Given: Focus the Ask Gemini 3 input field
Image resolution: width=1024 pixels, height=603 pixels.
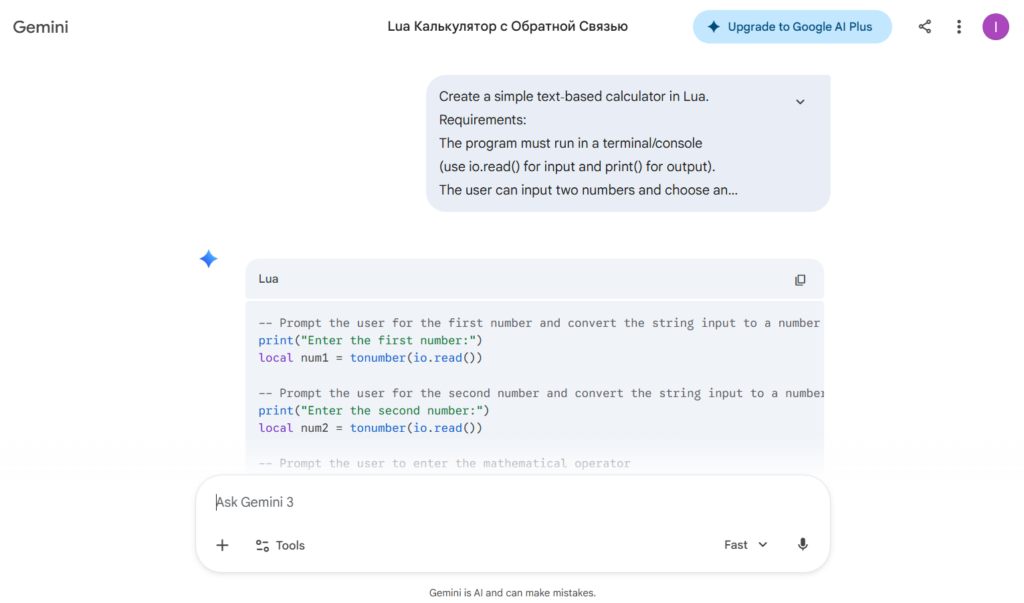Looking at the screenshot, I should 513,502.
